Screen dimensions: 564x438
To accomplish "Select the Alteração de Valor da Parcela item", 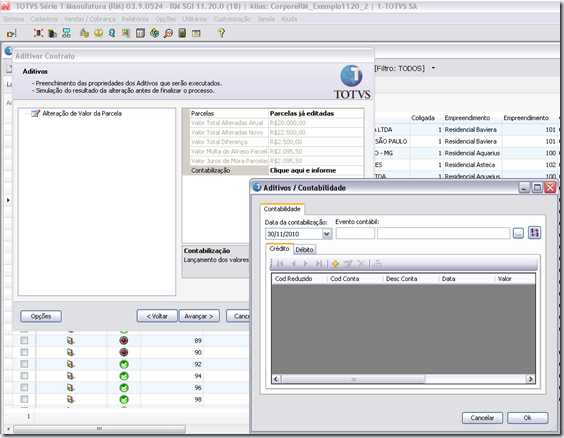I will (x=82, y=114).
